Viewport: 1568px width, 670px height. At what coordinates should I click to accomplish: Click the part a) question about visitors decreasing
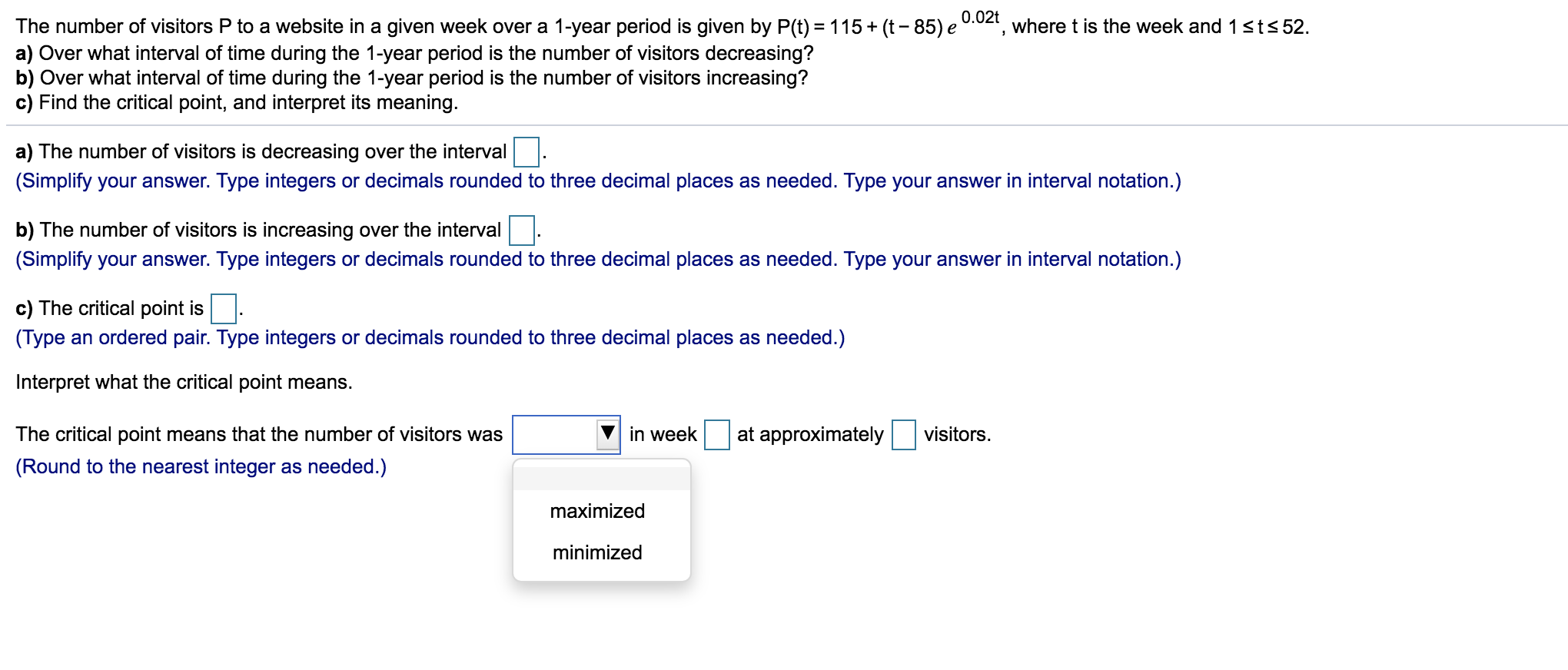click(414, 52)
